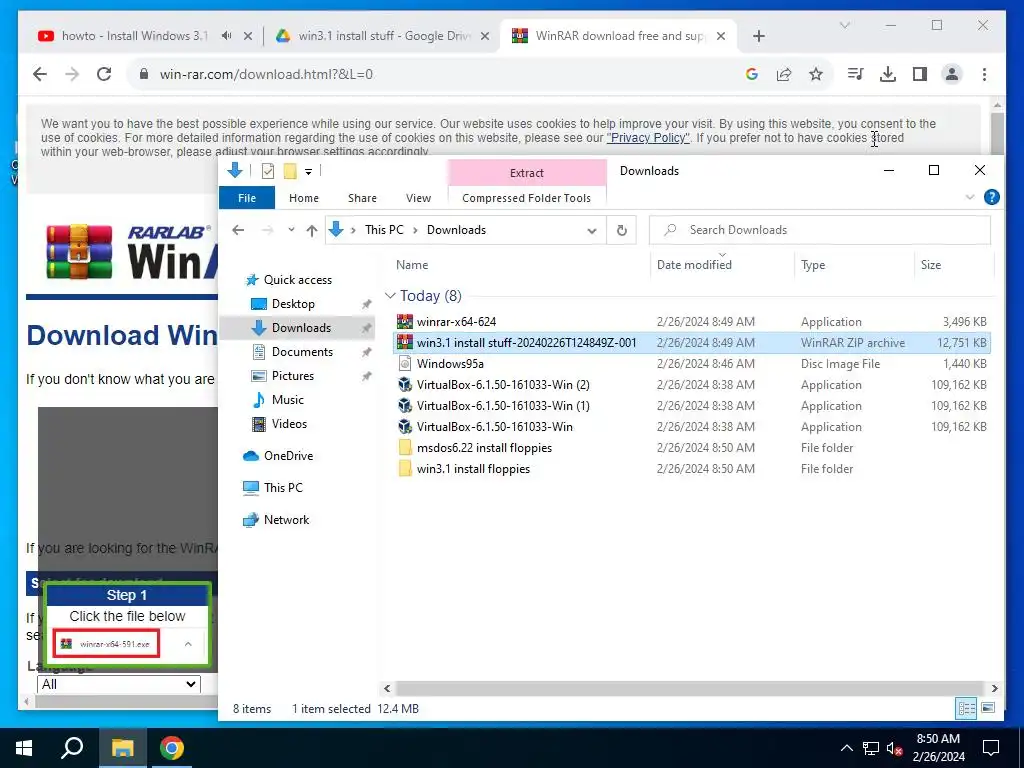Click the Explorer horizontal scrollbar

click(689, 688)
